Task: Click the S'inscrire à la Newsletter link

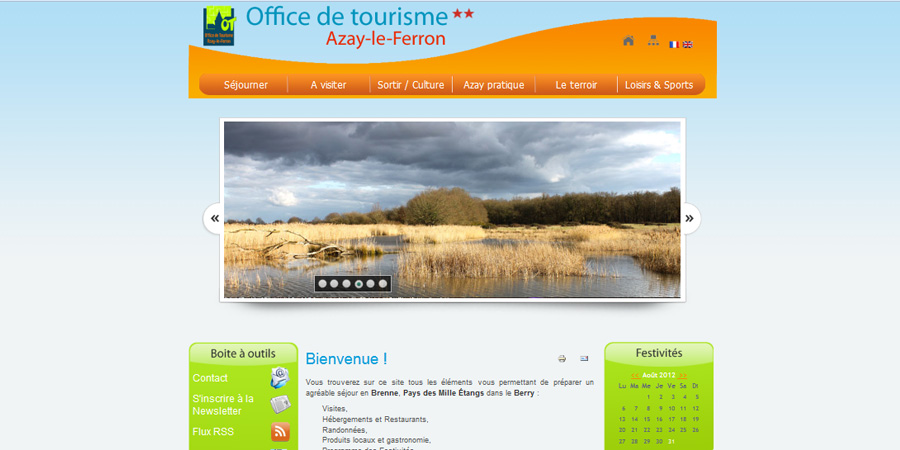Action: pyautogui.click(x=223, y=405)
